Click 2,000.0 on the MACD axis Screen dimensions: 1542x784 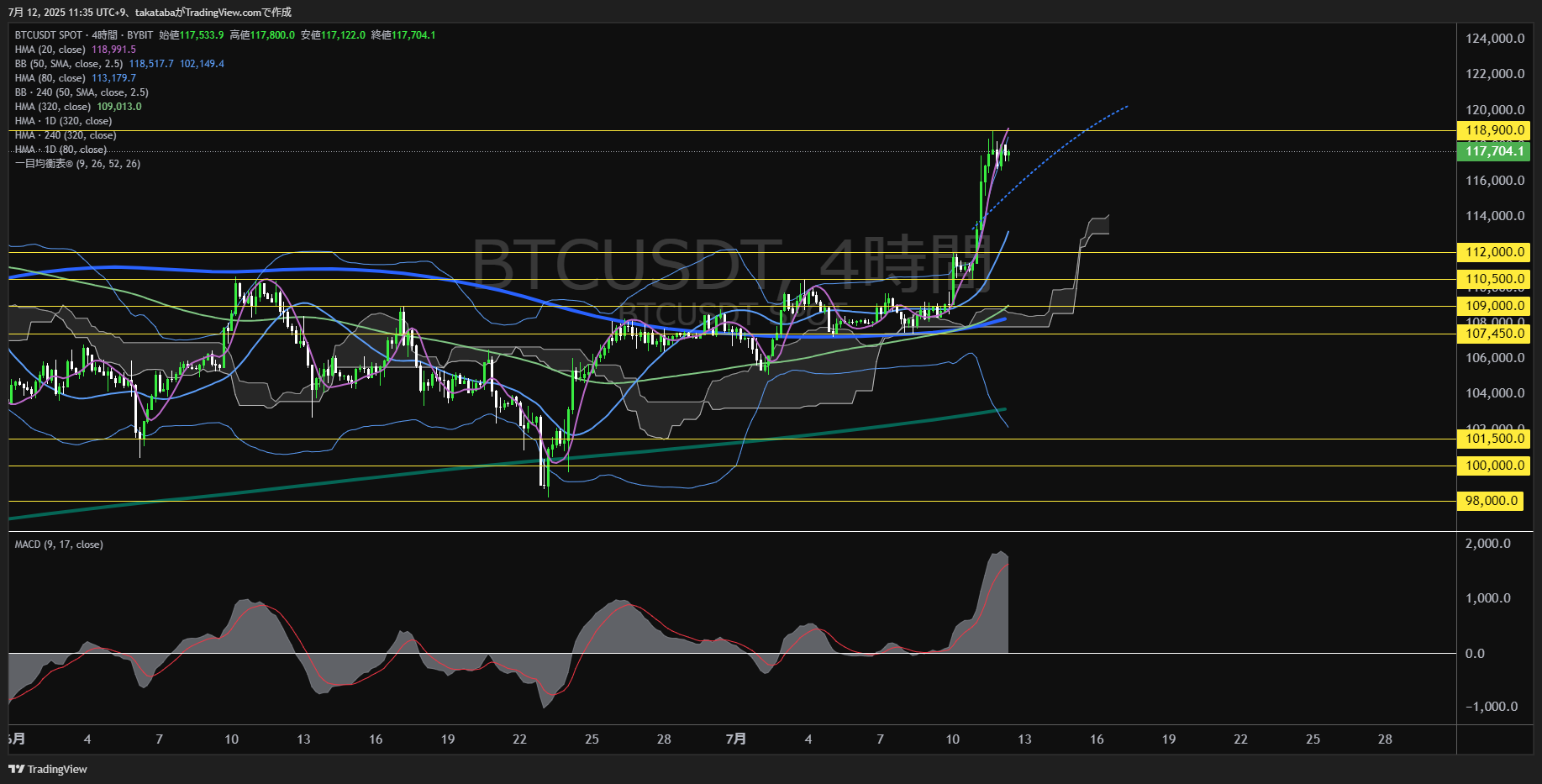coord(1487,544)
